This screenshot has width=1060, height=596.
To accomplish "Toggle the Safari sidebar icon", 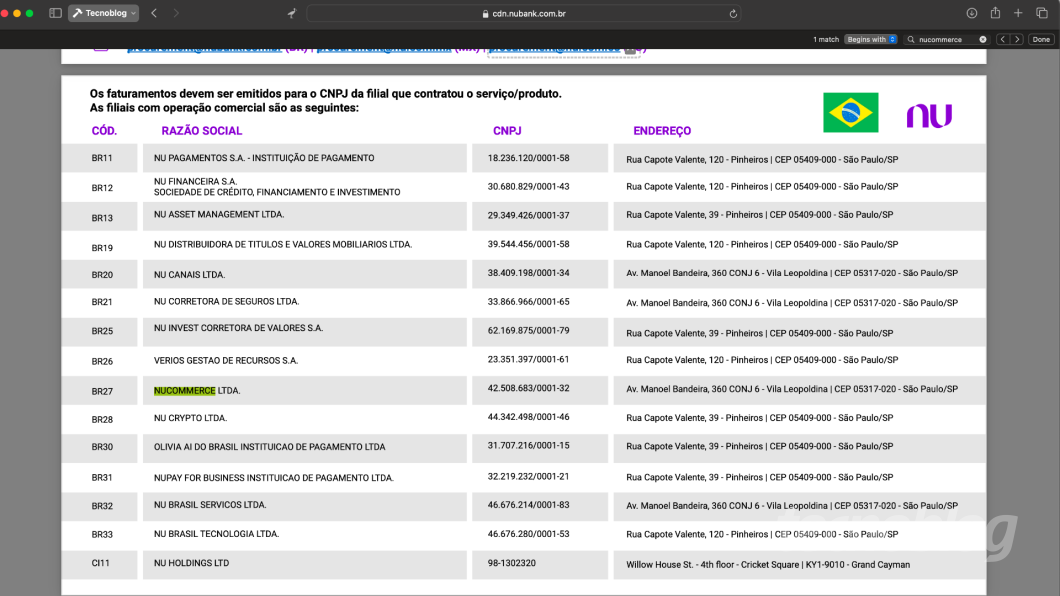I will tap(55, 13).
